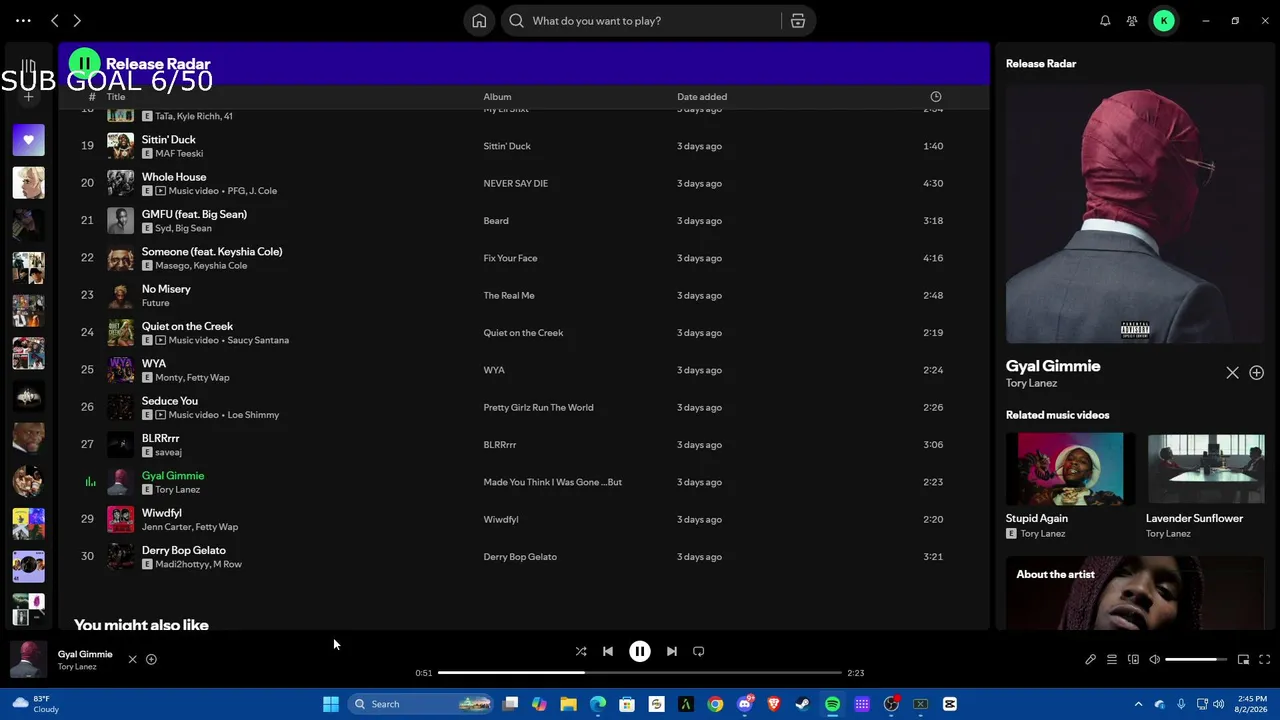The width and height of the screenshot is (1280, 720).
Task: Open Saucy Santana artist link
Action: (258, 340)
